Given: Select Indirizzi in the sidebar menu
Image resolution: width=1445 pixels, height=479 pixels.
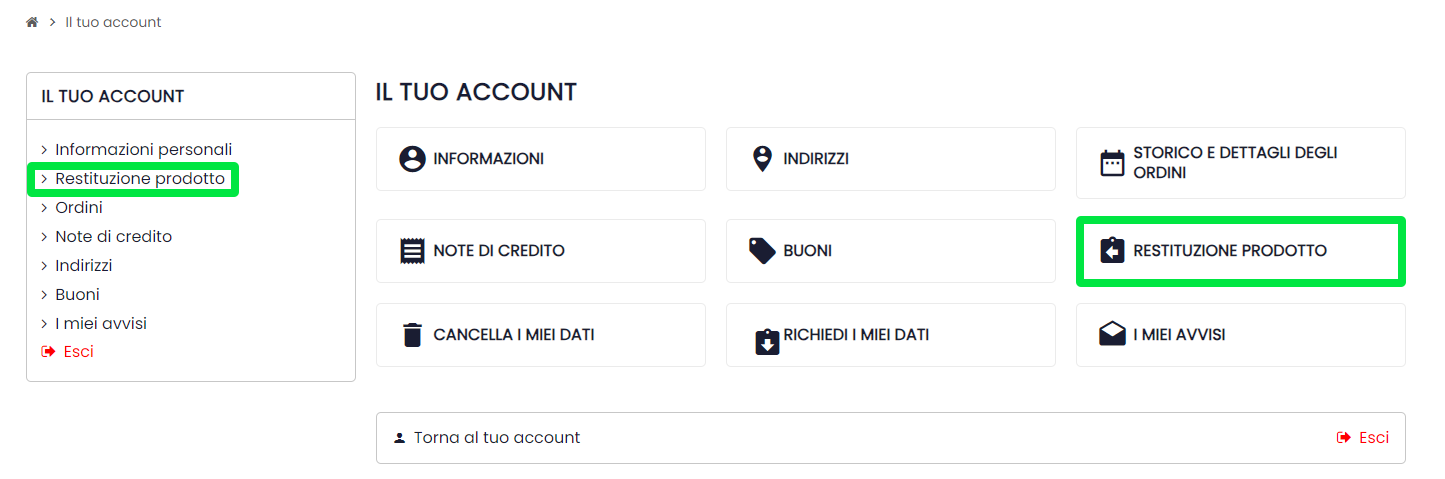Looking at the screenshot, I should coord(84,266).
